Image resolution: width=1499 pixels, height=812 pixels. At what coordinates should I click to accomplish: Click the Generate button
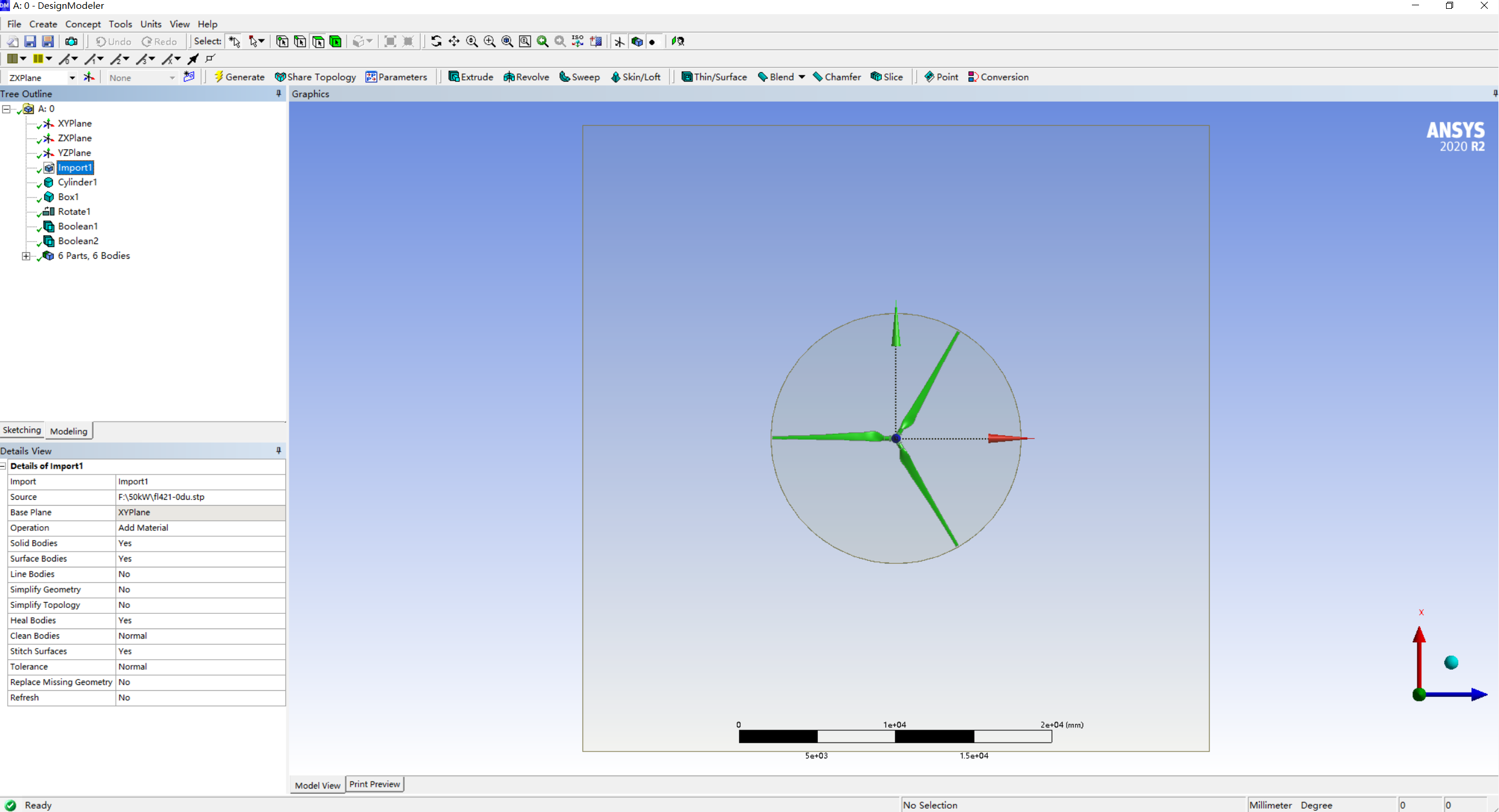(239, 77)
